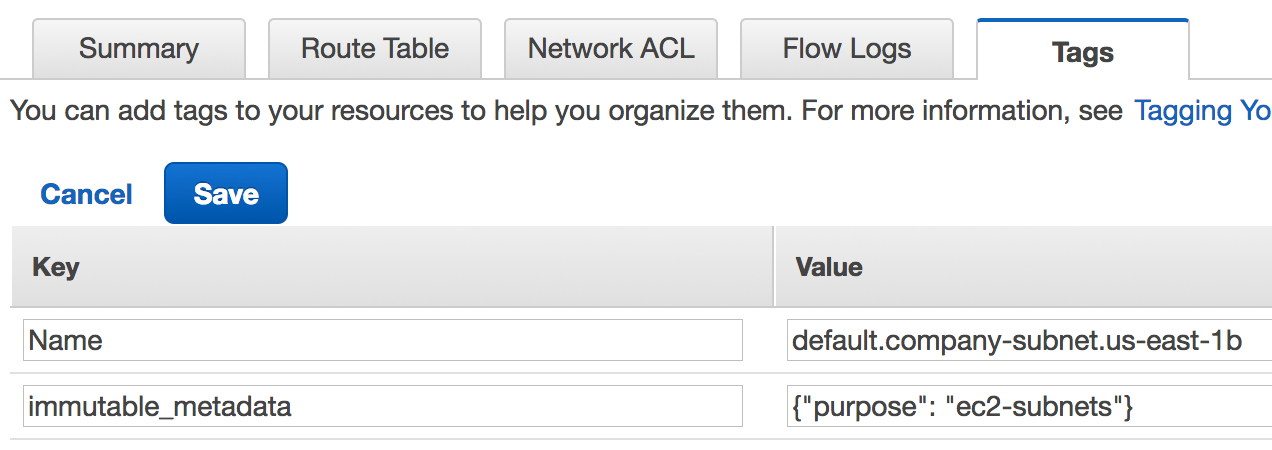Click the Key column header
Viewport: 1272px width, 450px height.
pos(56,267)
